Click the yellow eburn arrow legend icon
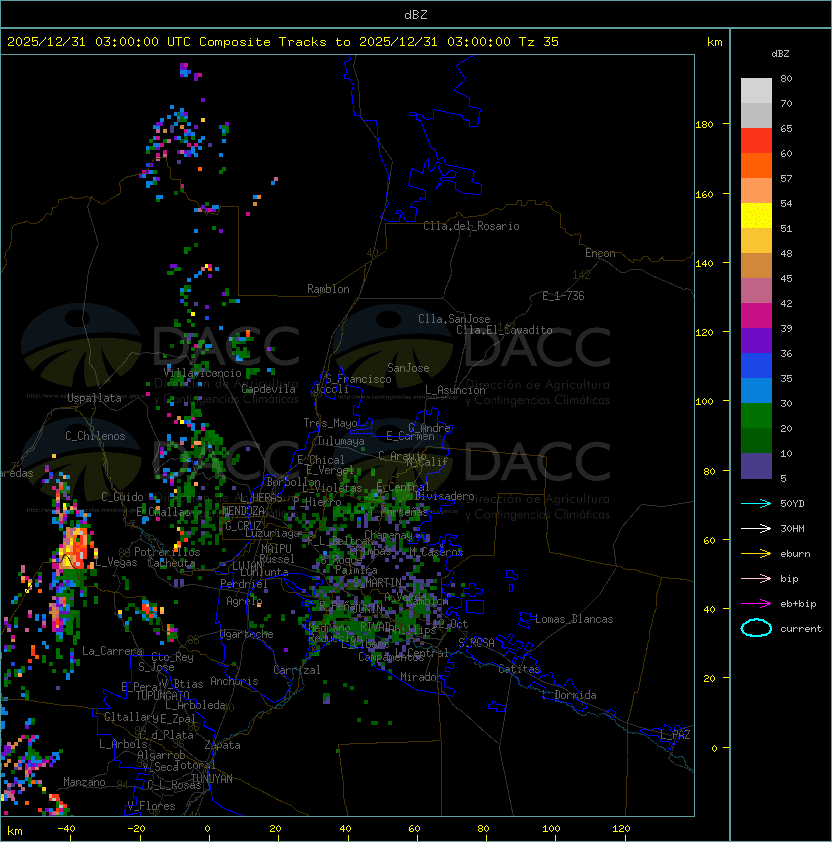 click(756, 553)
